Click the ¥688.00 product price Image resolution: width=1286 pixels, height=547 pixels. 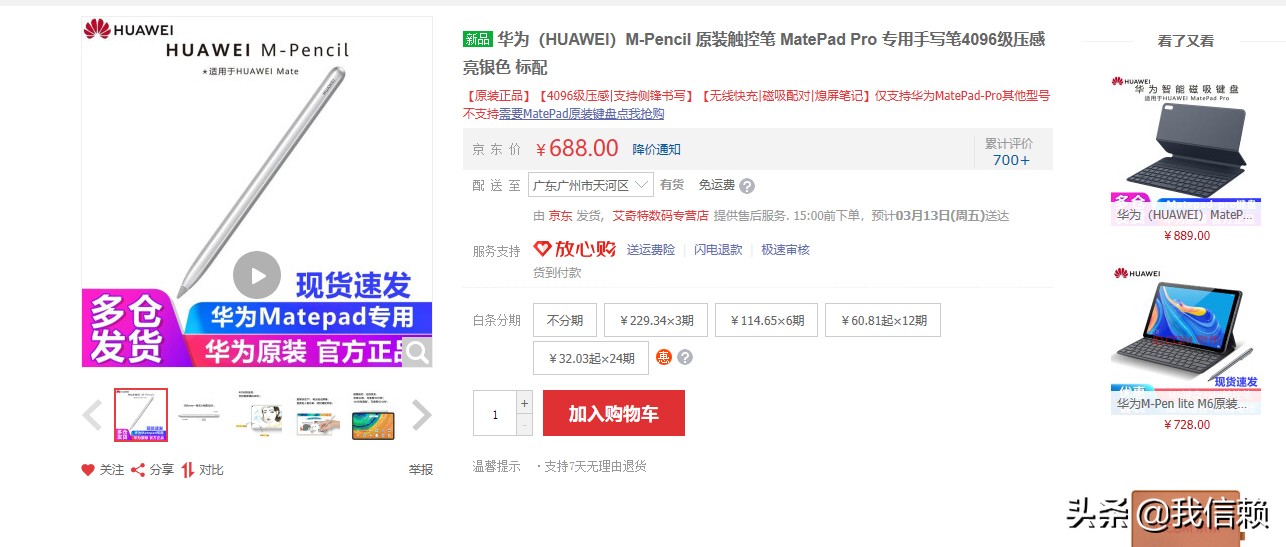[578, 149]
